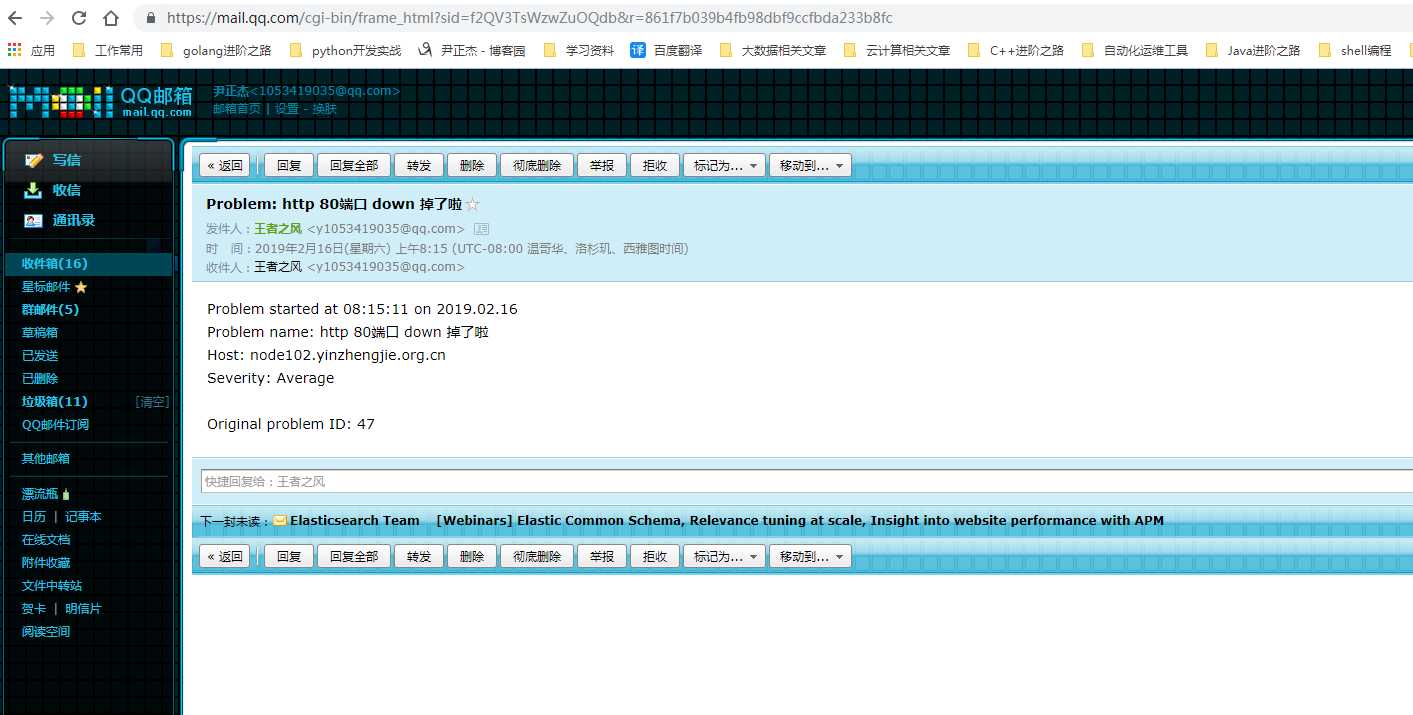Click top 举报 button

(x=602, y=166)
